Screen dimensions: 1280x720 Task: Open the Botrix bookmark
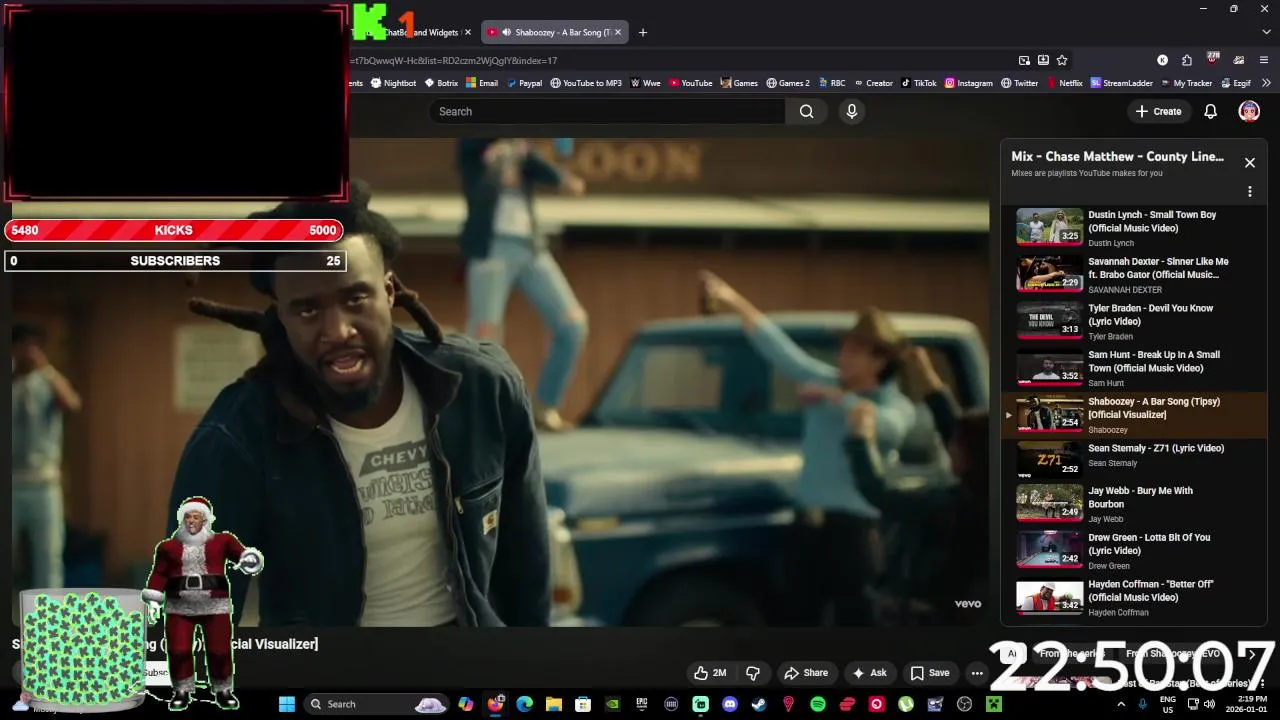click(441, 83)
